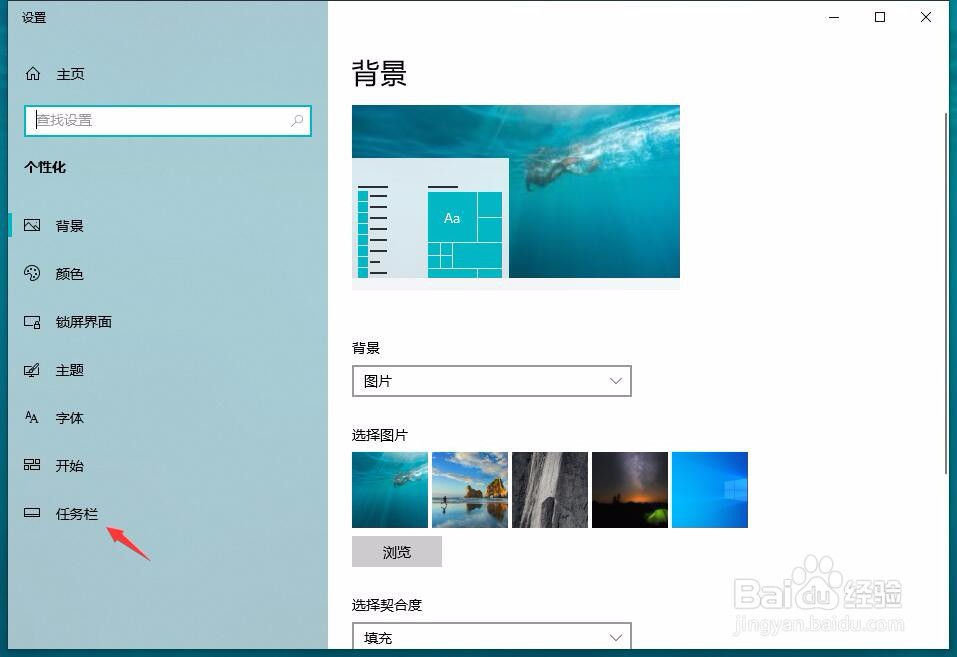Select the 字体 (Fonts) sidebar icon
The height and width of the screenshot is (657, 957).
coord(32,418)
